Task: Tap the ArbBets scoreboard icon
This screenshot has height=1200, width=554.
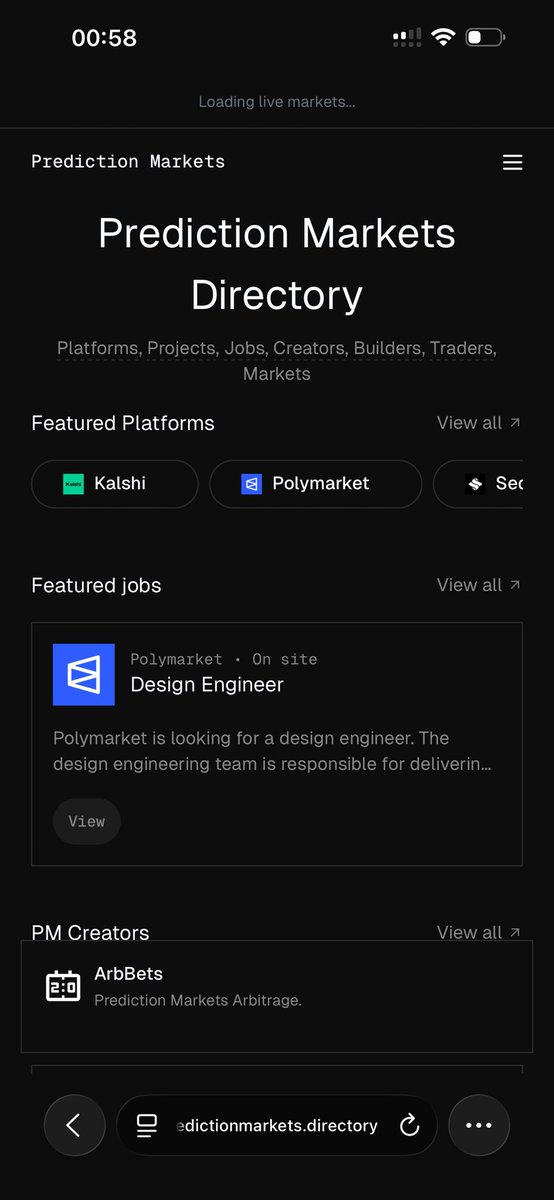Action: tap(63, 986)
